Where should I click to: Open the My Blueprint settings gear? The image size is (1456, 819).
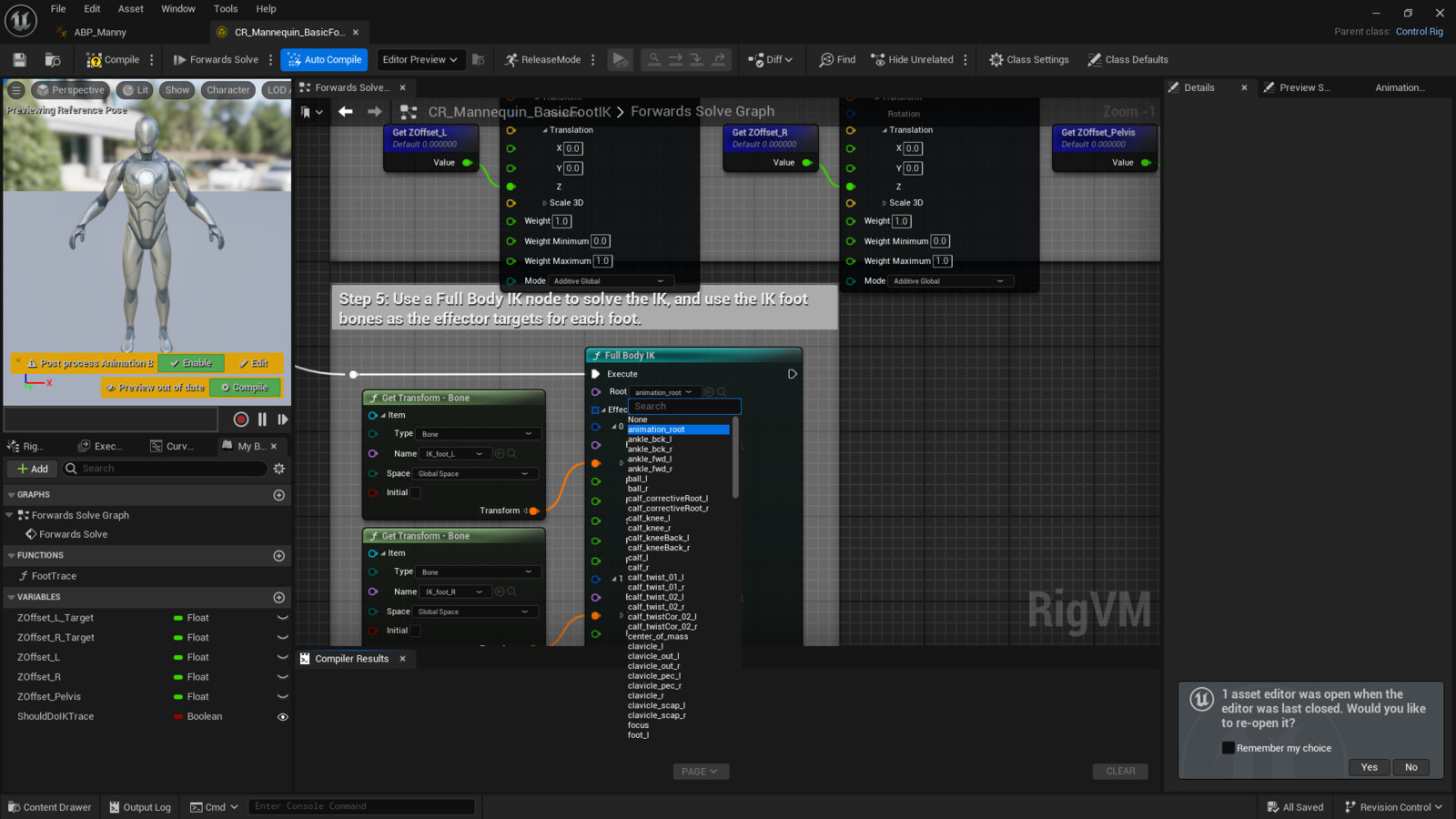point(279,469)
